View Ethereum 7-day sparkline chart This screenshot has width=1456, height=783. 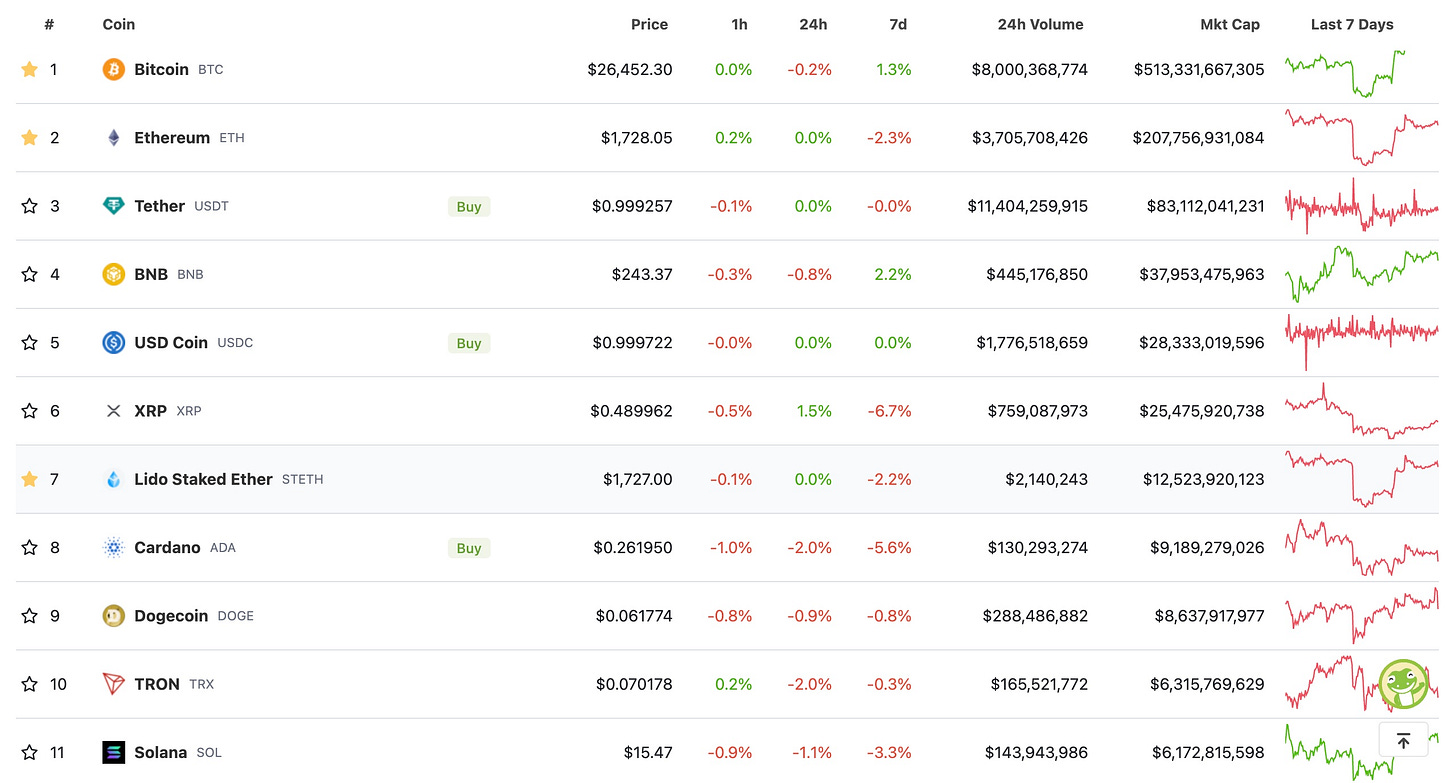coord(1362,138)
